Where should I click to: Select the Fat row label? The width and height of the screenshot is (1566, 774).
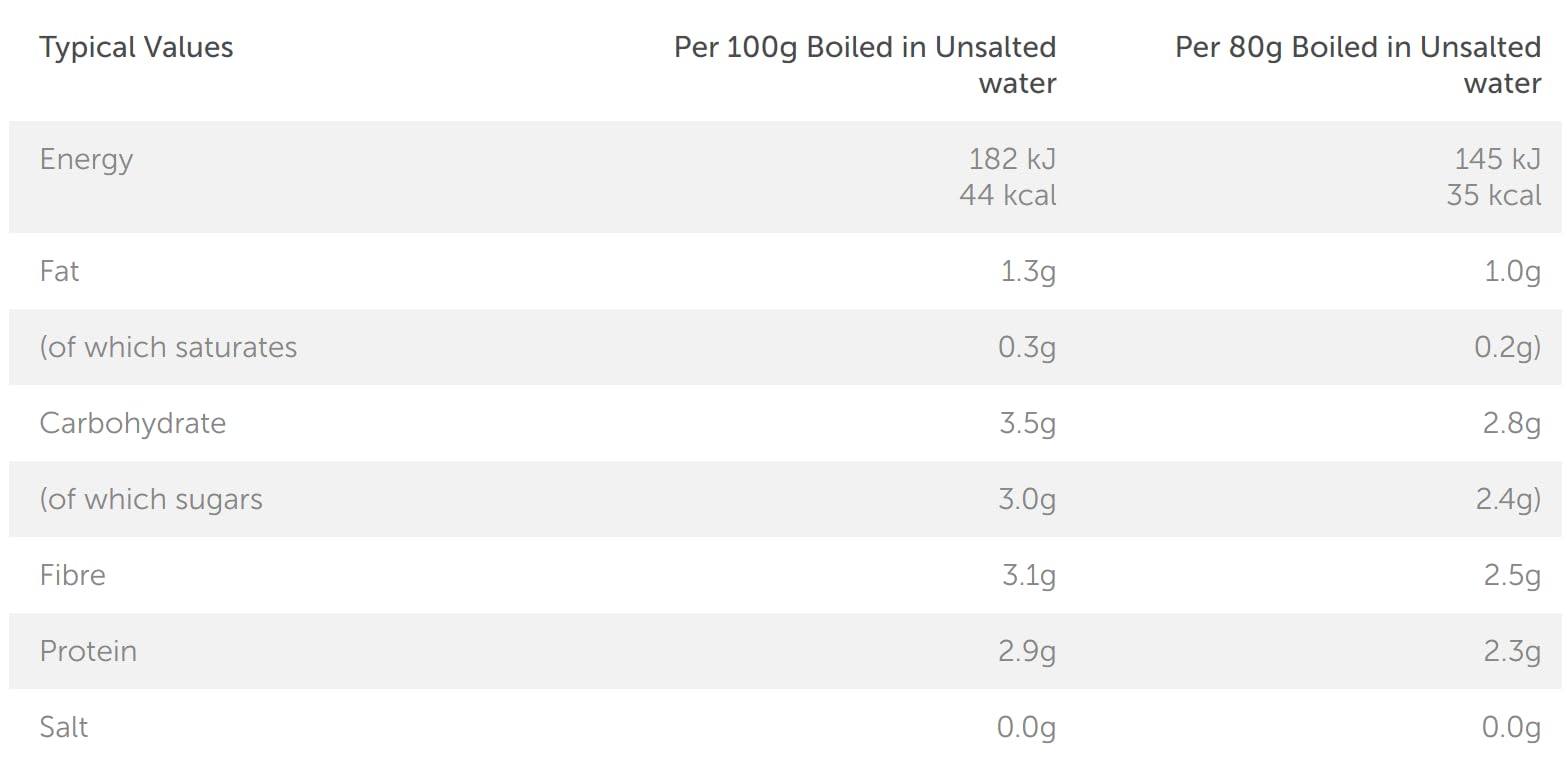(59, 271)
